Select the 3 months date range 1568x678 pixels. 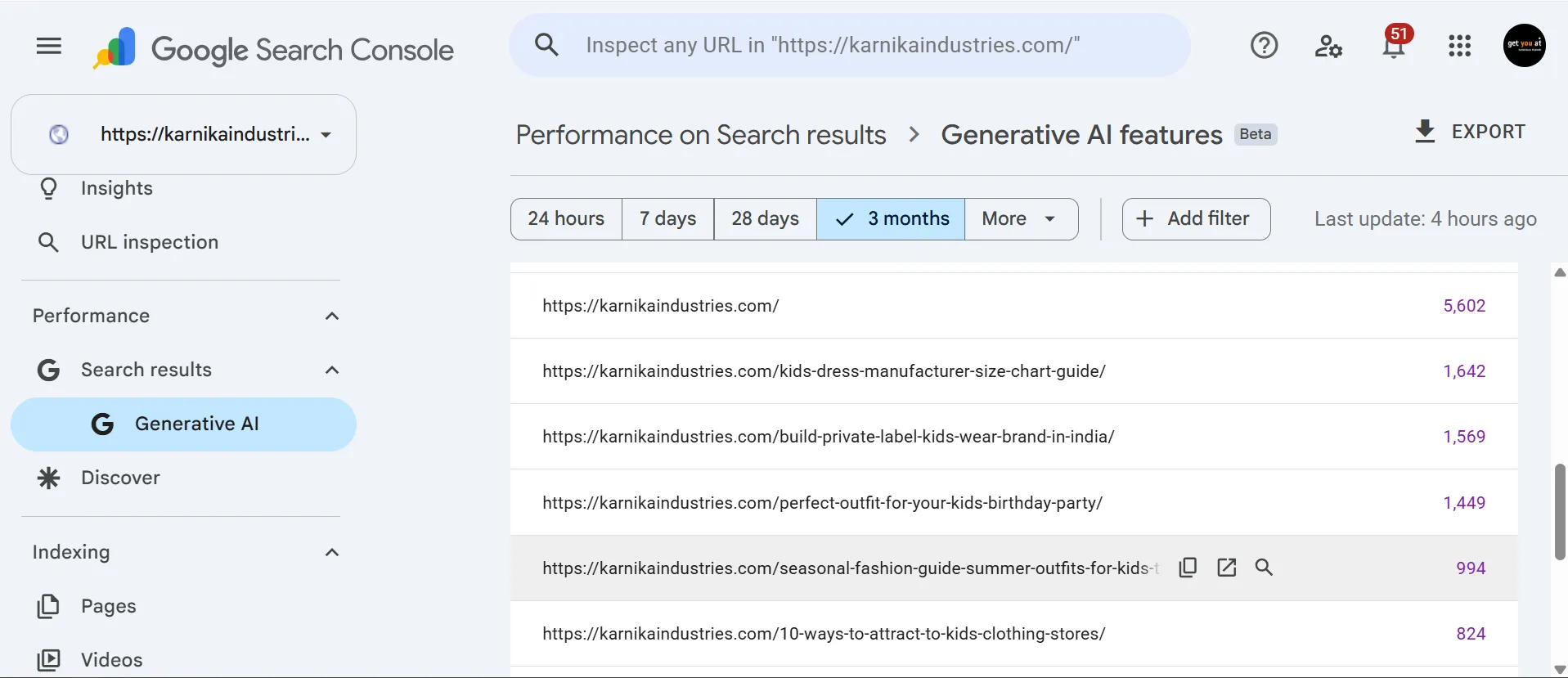(891, 219)
